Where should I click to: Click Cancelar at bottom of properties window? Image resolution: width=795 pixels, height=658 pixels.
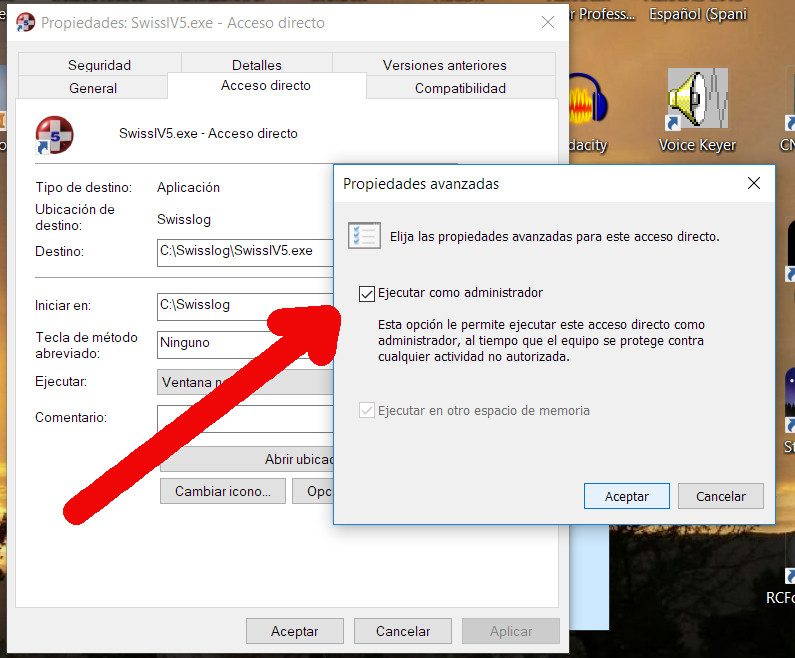pyautogui.click(x=403, y=631)
